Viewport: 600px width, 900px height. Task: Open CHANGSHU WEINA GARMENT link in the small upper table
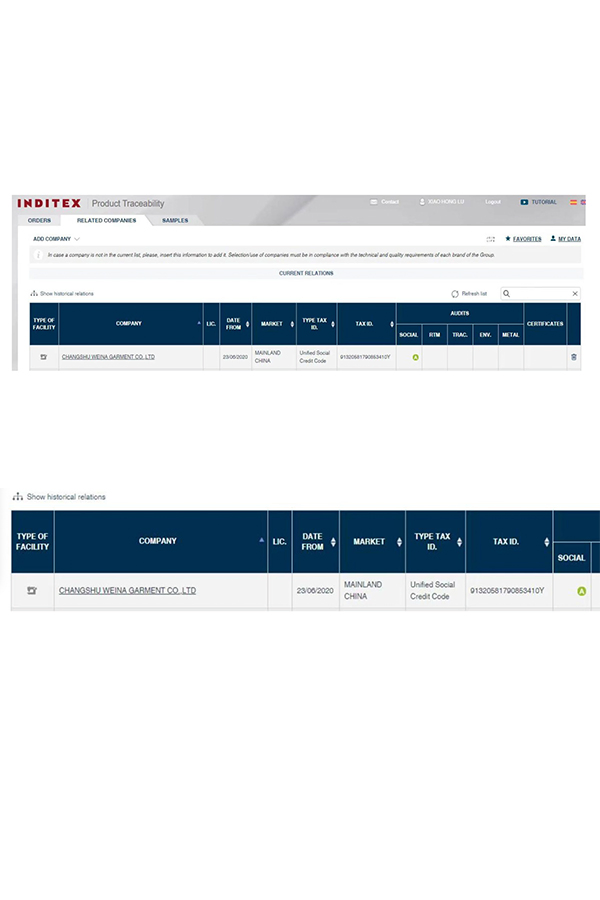click(108, 357)
